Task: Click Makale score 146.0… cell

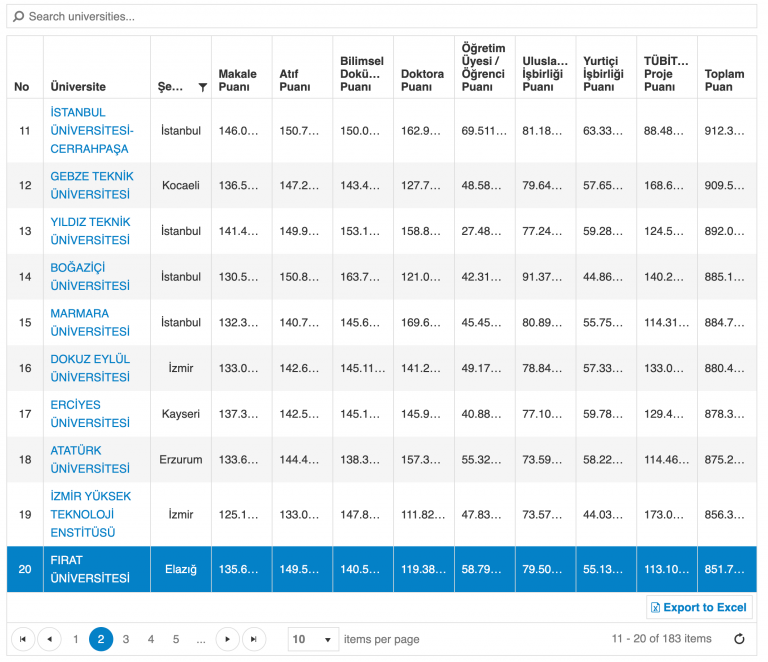Action: pyautogui.click(x=242, y=131)
